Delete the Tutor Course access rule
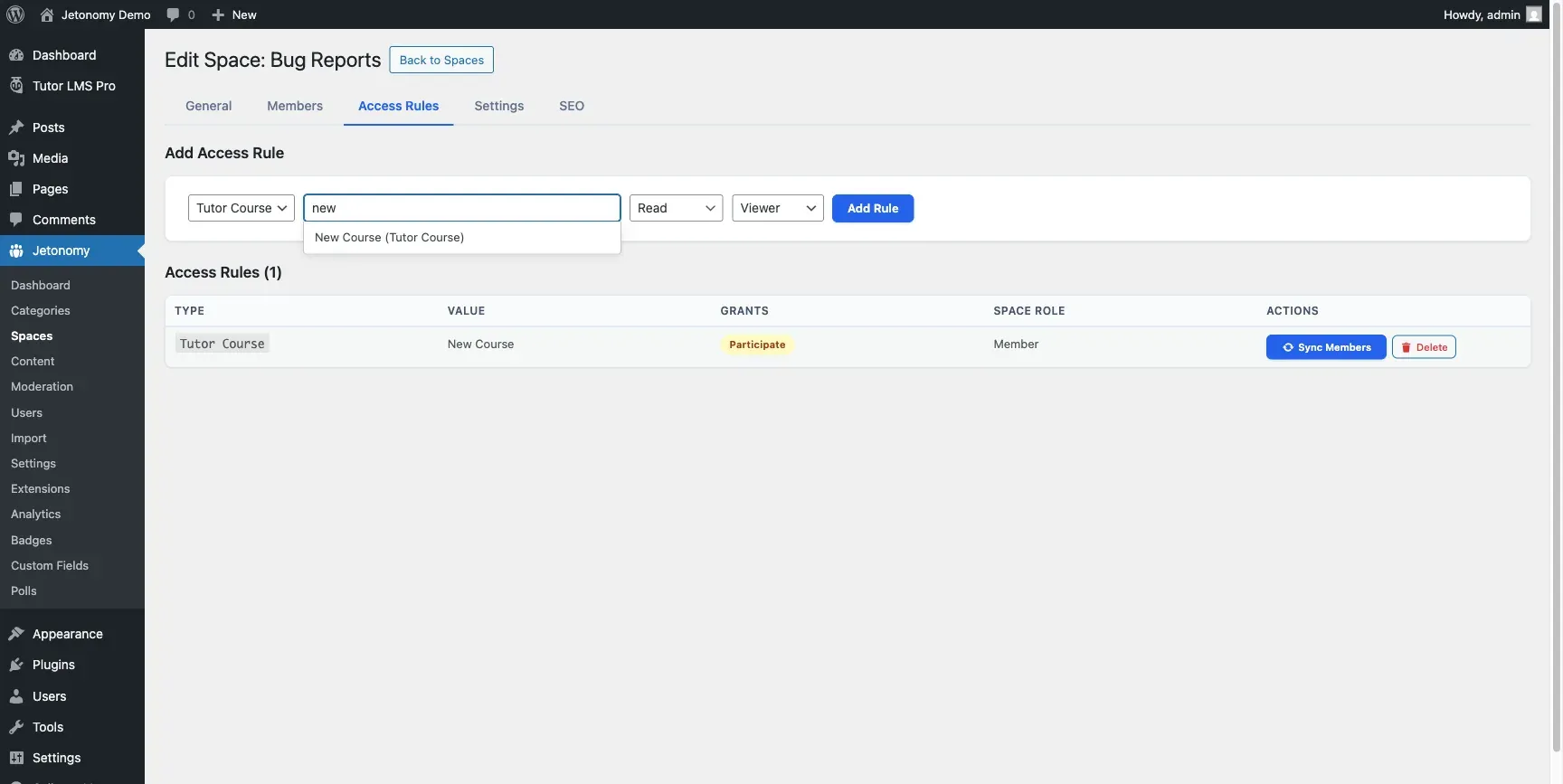1563x784 pixels. point(1424,347)
